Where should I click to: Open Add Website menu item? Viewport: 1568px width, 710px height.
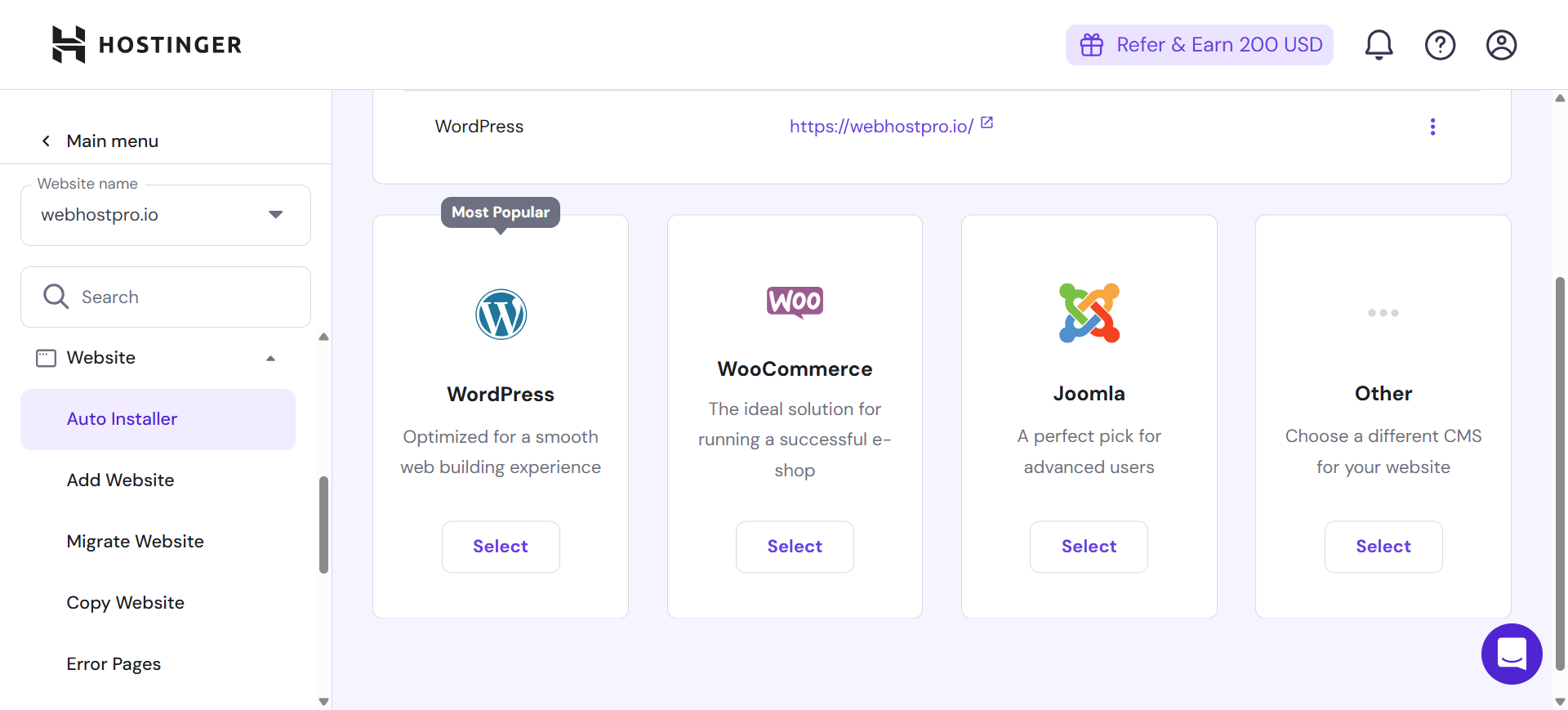coord(121,480)
